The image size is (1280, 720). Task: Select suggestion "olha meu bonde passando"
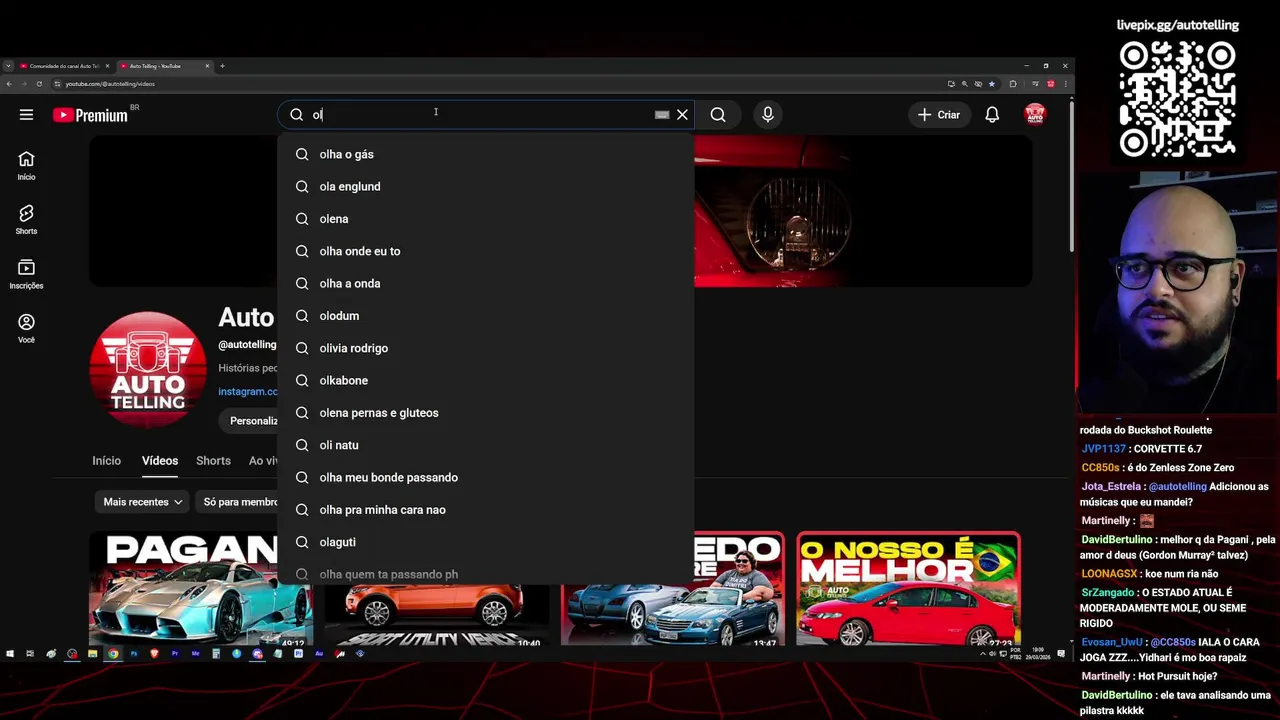(x=485, y=478)
